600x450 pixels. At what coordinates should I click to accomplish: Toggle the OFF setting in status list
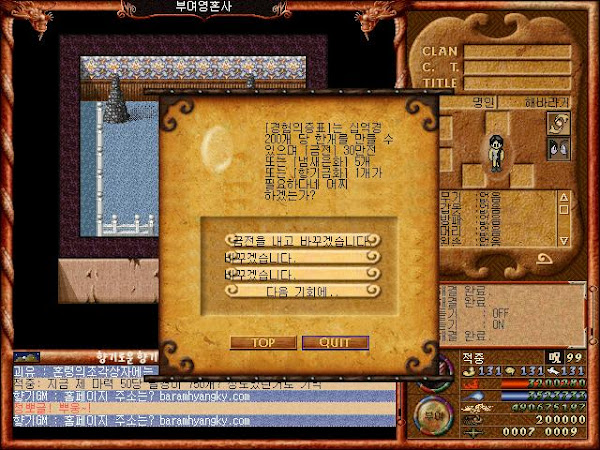click(499, 311)
